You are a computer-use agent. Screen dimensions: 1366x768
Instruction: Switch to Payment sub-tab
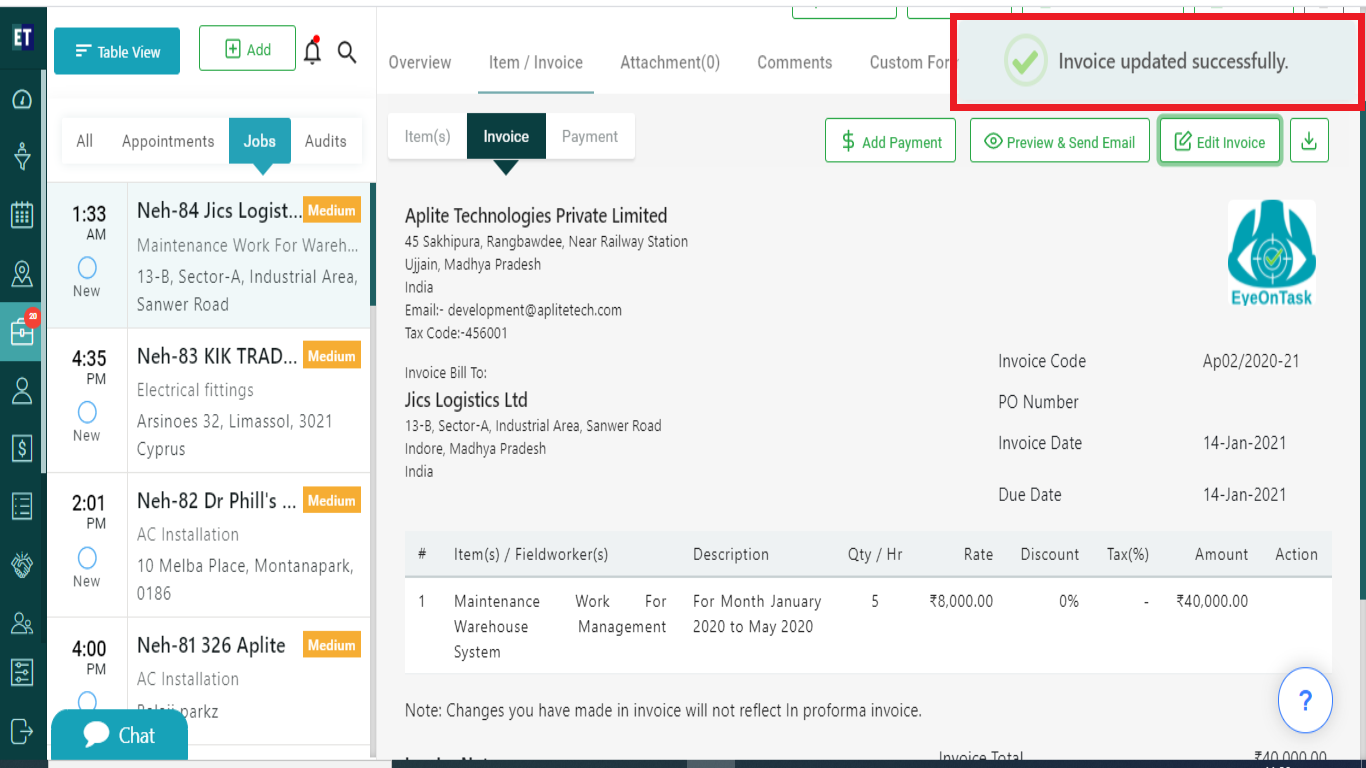pos(590,136)
